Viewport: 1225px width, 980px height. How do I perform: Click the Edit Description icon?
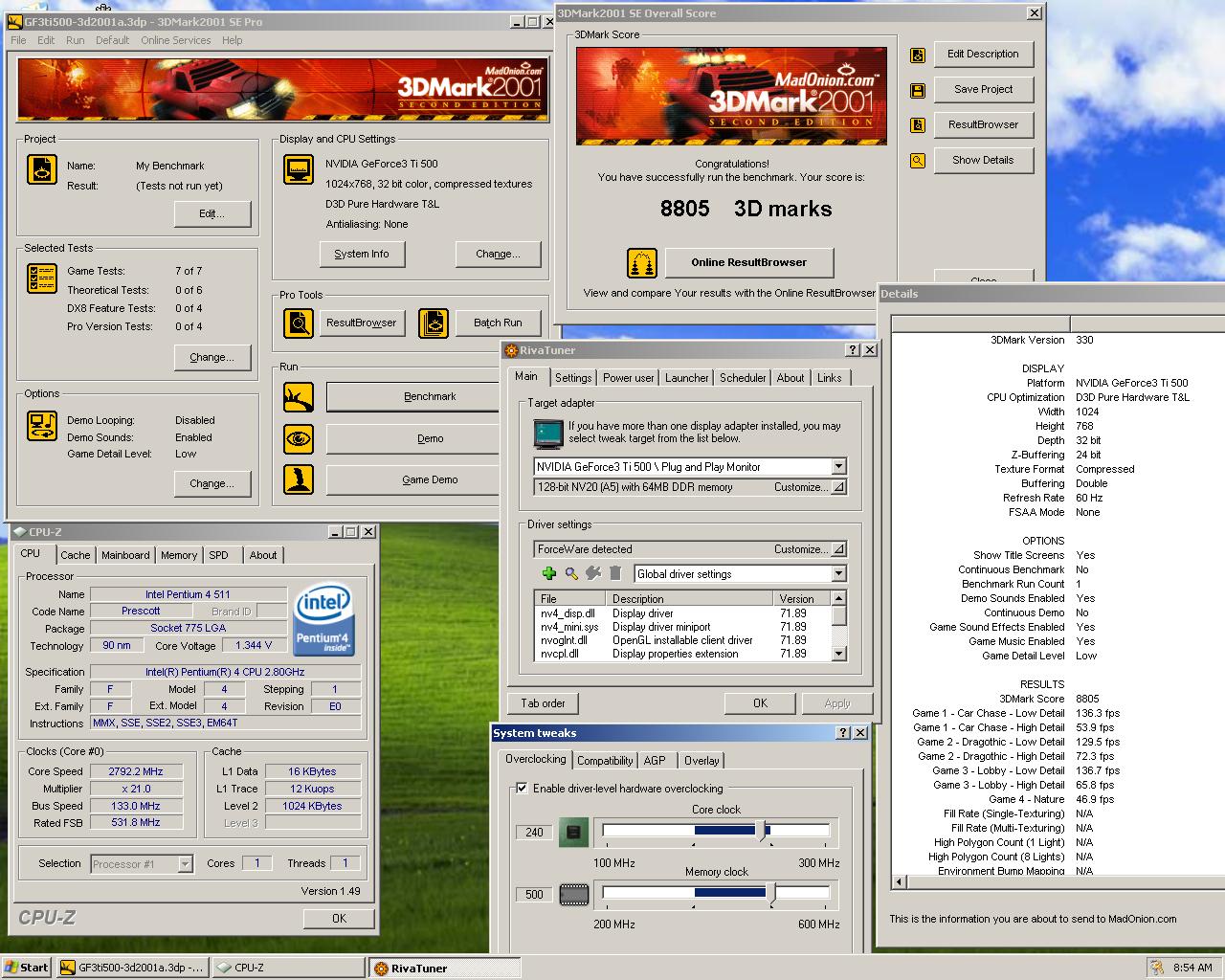click(918, 56)
